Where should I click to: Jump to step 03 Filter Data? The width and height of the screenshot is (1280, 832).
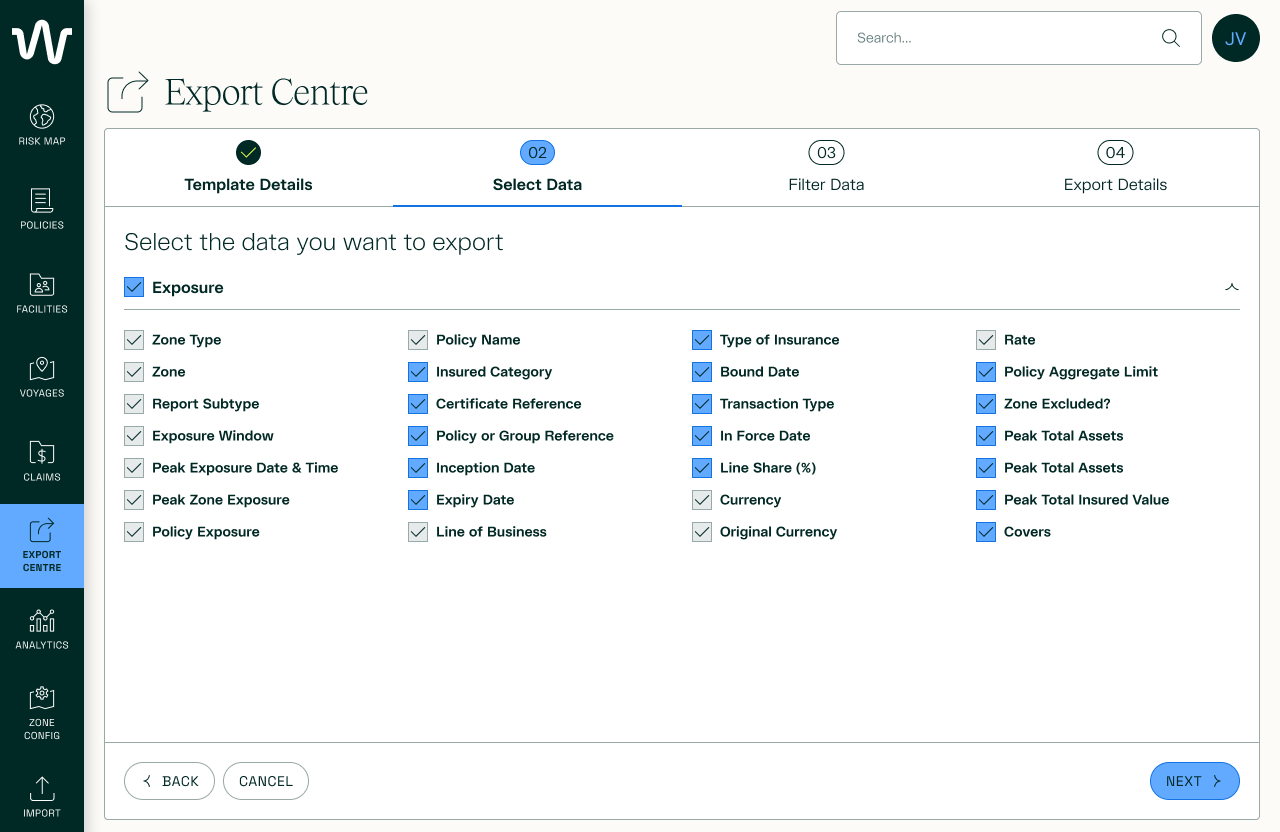(826, 167)
